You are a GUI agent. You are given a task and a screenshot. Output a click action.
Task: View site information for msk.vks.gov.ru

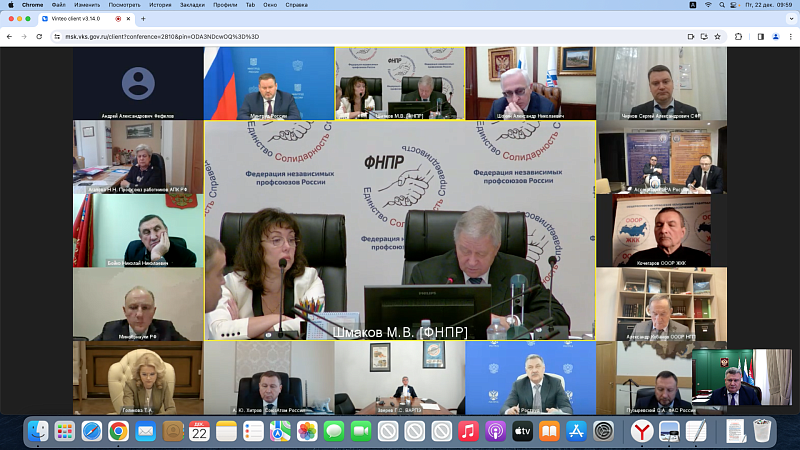(57, 37)
